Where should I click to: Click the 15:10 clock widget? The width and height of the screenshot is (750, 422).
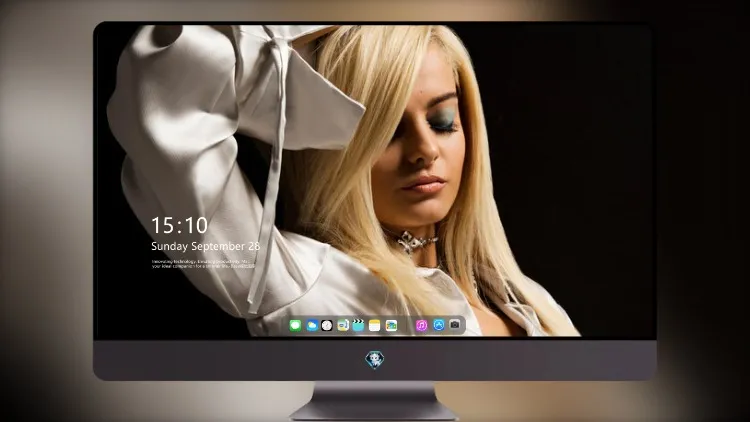(x=179, y=225)
